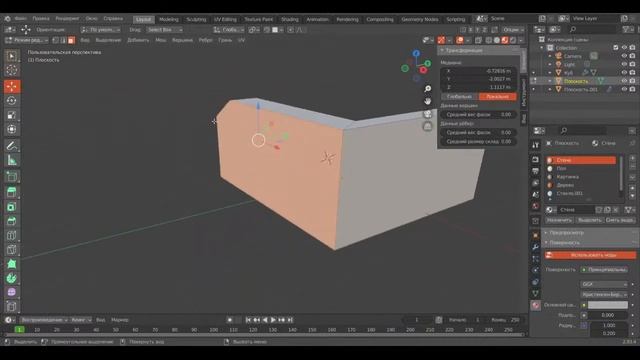
Task: Select the Edge Slide tool
Action: click(11, 306)
